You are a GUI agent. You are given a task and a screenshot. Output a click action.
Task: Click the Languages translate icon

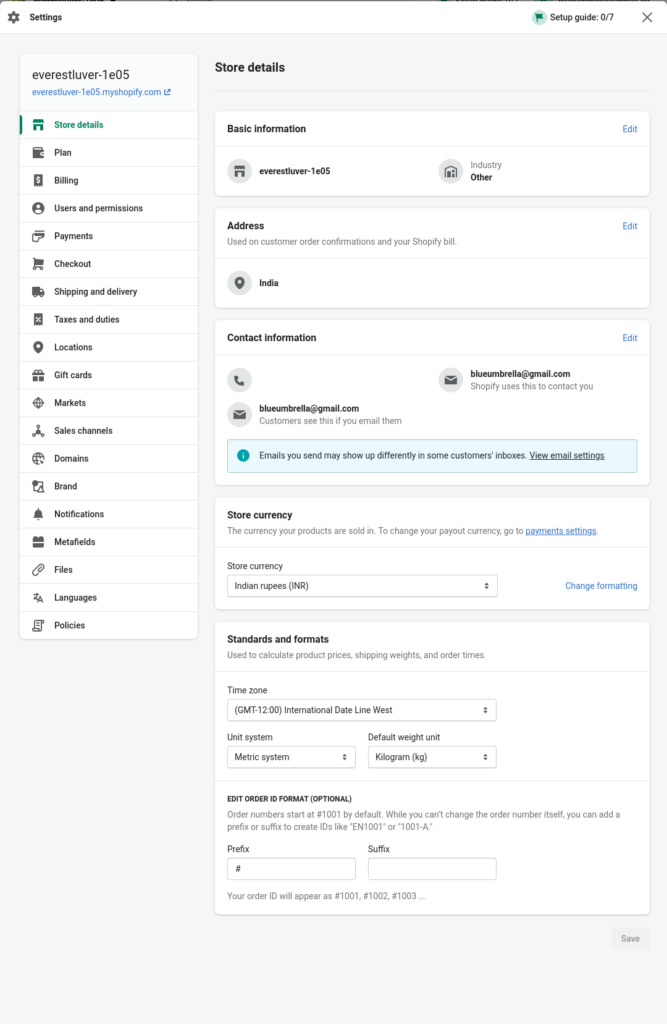[x=39, y=598]
